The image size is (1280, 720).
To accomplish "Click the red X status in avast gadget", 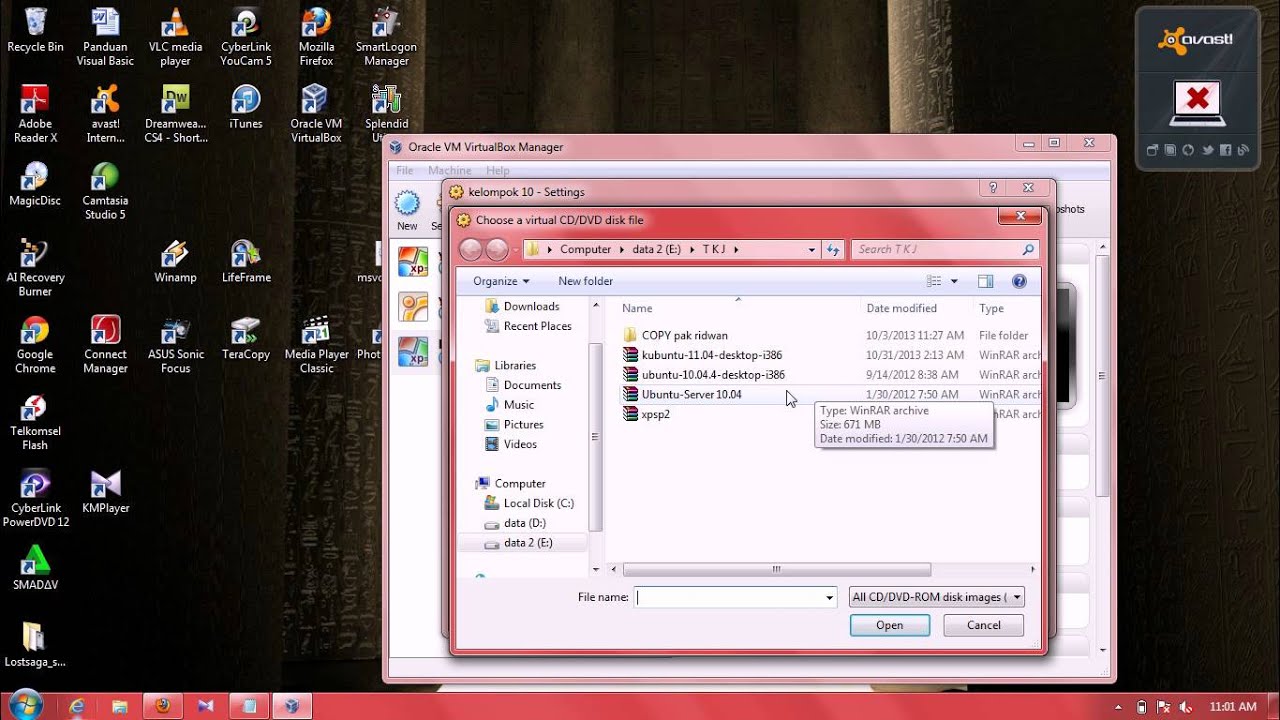I will click(x=1198, y=100).
